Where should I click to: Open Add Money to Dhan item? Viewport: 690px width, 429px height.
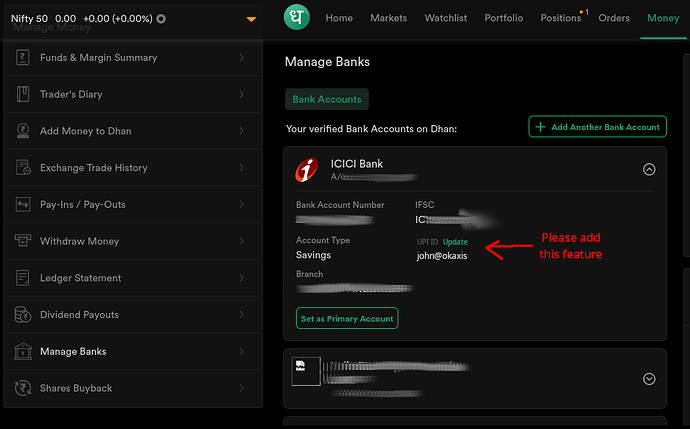pyautogui.click(x=133, y=131)
